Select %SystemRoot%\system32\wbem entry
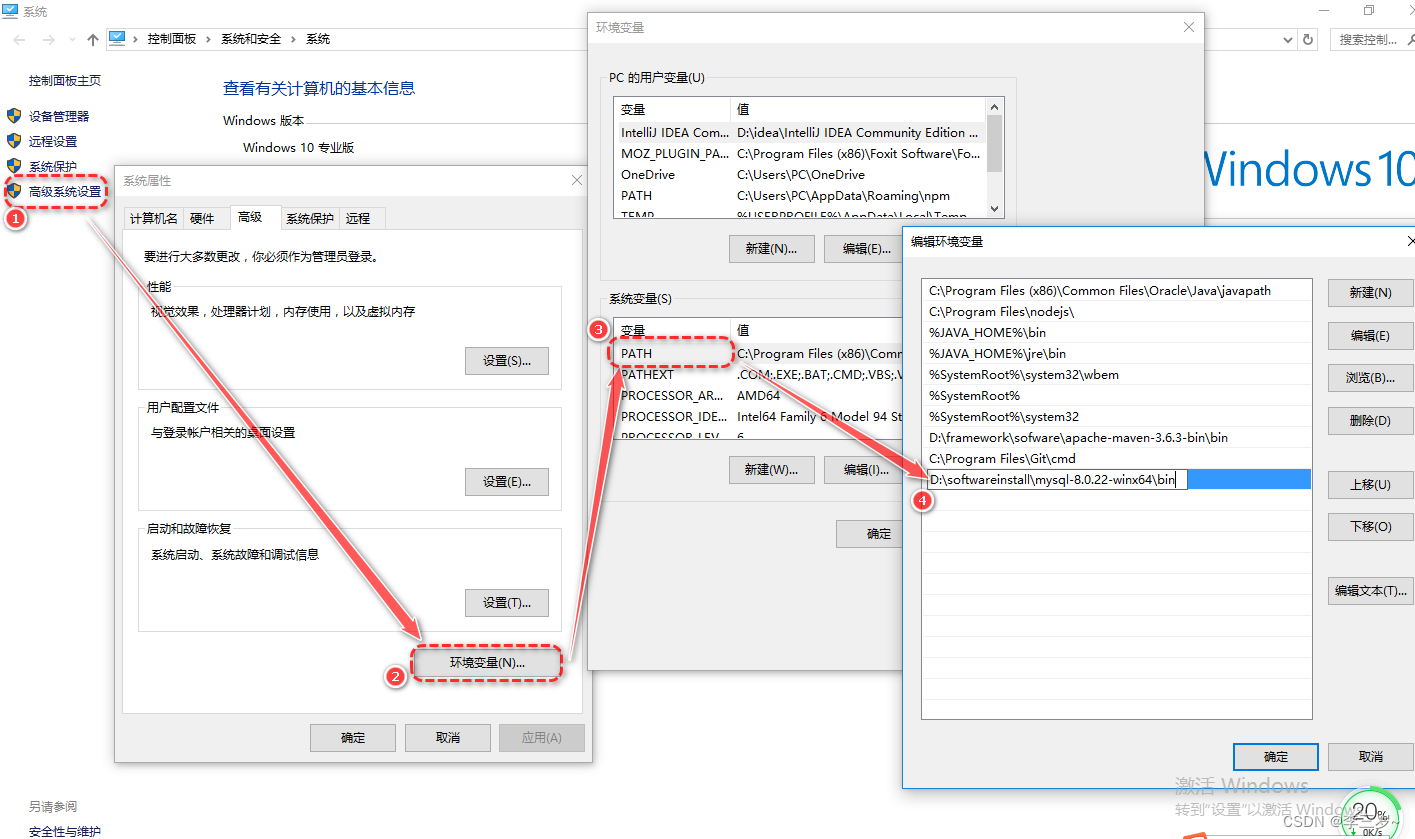 coord(1116,374)
